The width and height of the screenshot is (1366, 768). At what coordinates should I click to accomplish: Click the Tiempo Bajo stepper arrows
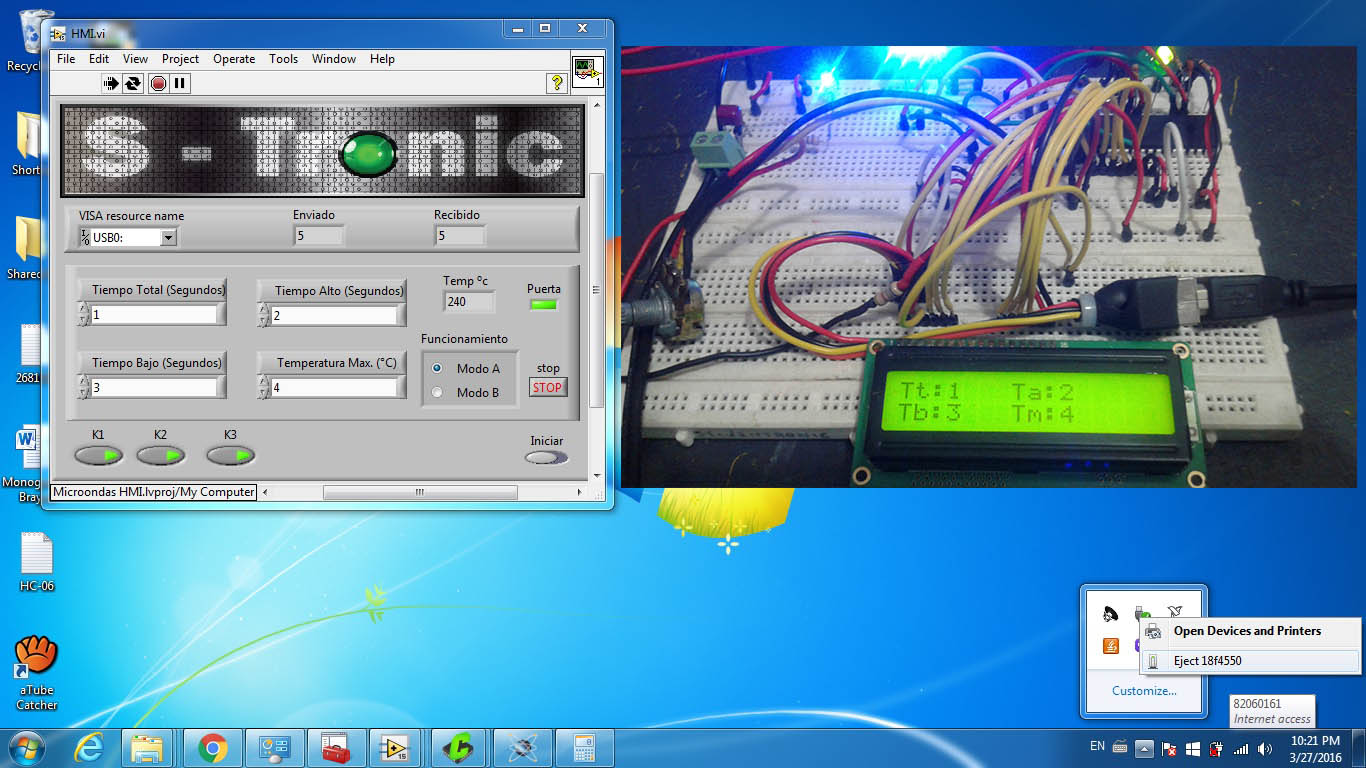[x=83, y=387]
